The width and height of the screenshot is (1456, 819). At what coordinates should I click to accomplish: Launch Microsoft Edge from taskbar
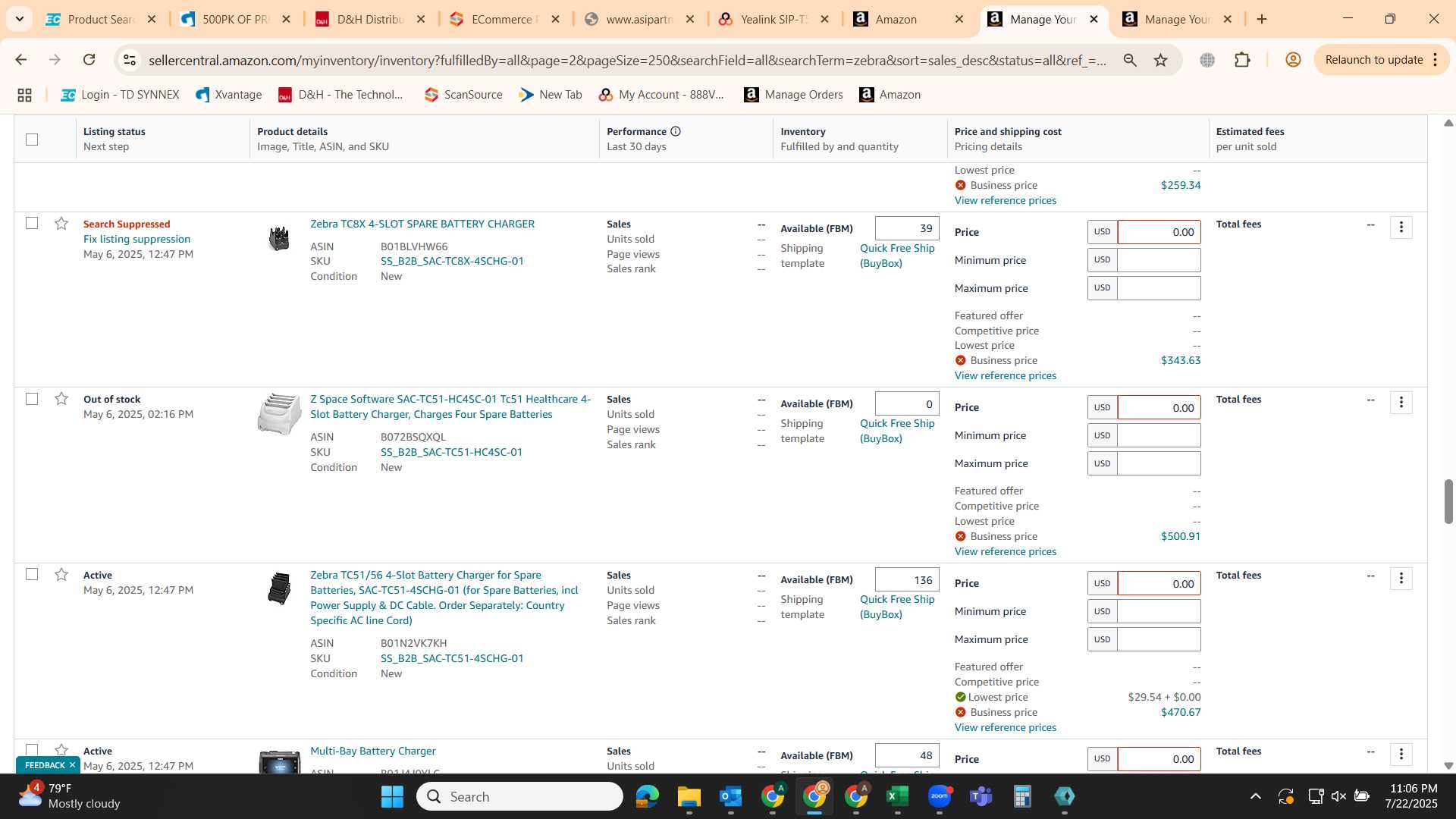pyautogui.click(x=647, y=796)
